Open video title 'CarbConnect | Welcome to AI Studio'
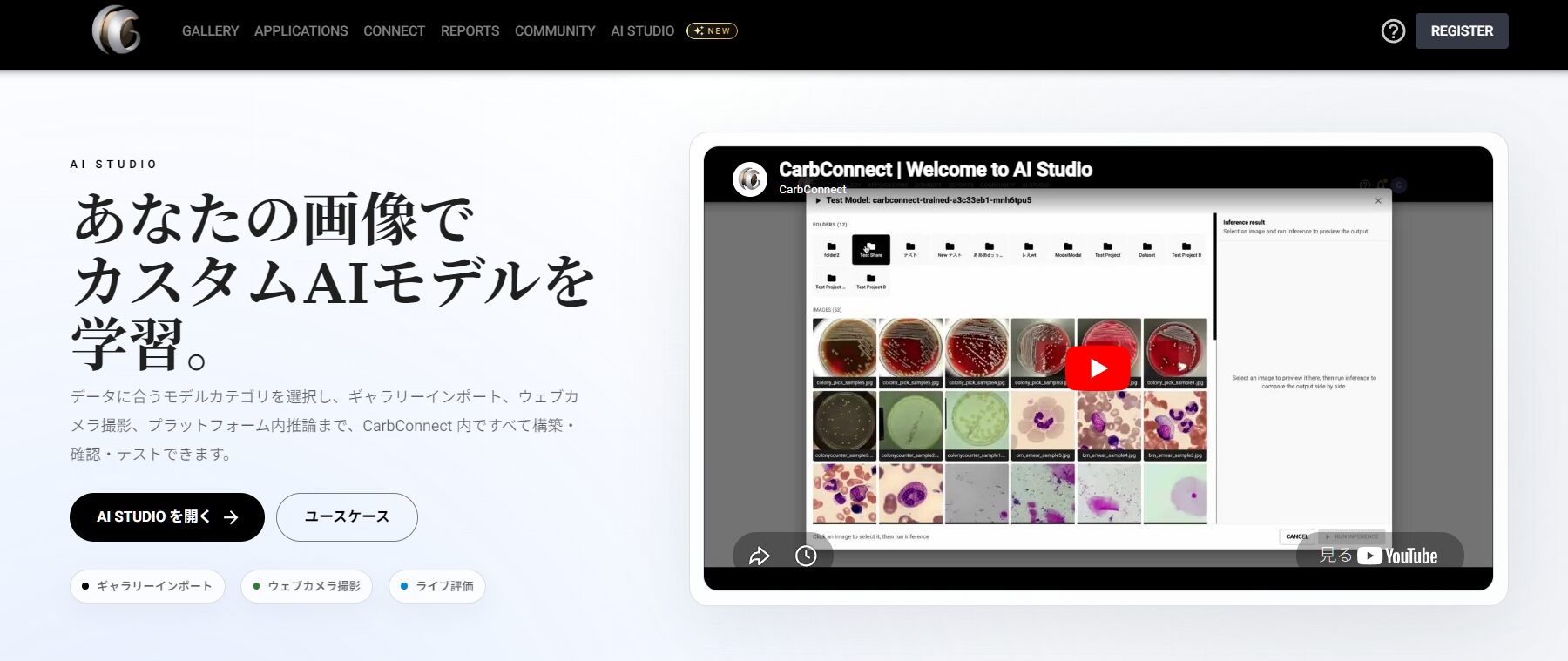 [935, 170]
